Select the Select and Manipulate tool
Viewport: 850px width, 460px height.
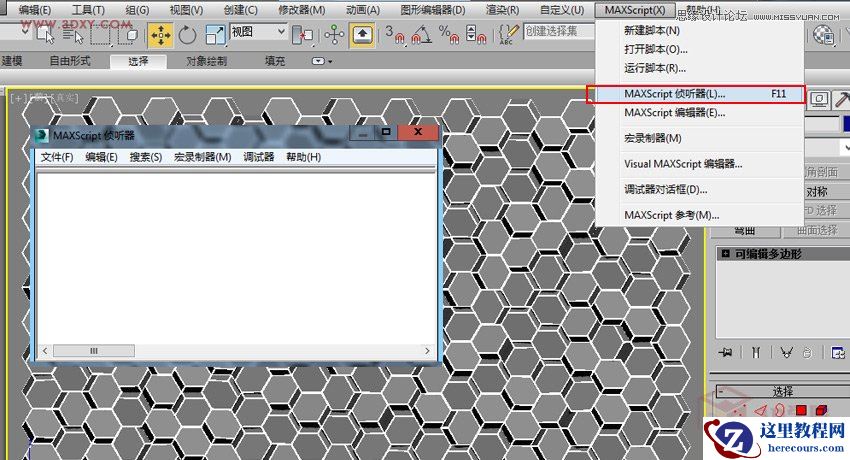334,35
